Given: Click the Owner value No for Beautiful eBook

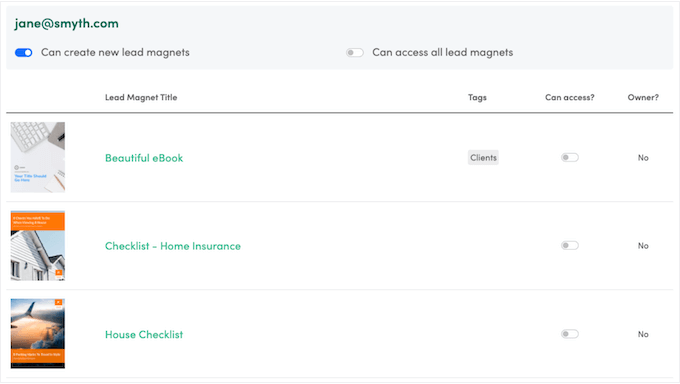Looking at the screenshot, I should tap(643, 158).
